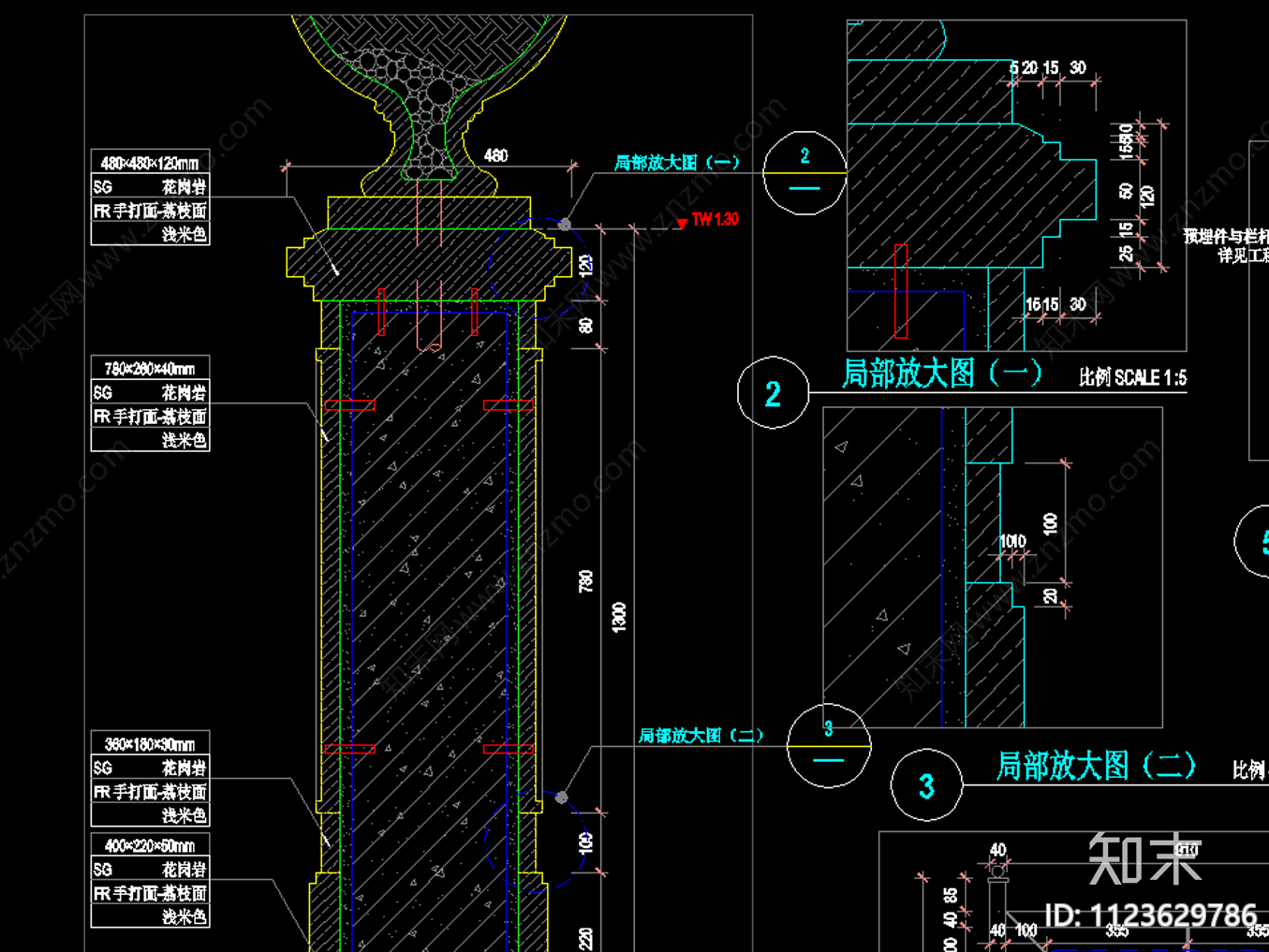Select the 400×220×60mm label text
The width and height of the screenshot is (1269, 952).
[x=150, y=846]
